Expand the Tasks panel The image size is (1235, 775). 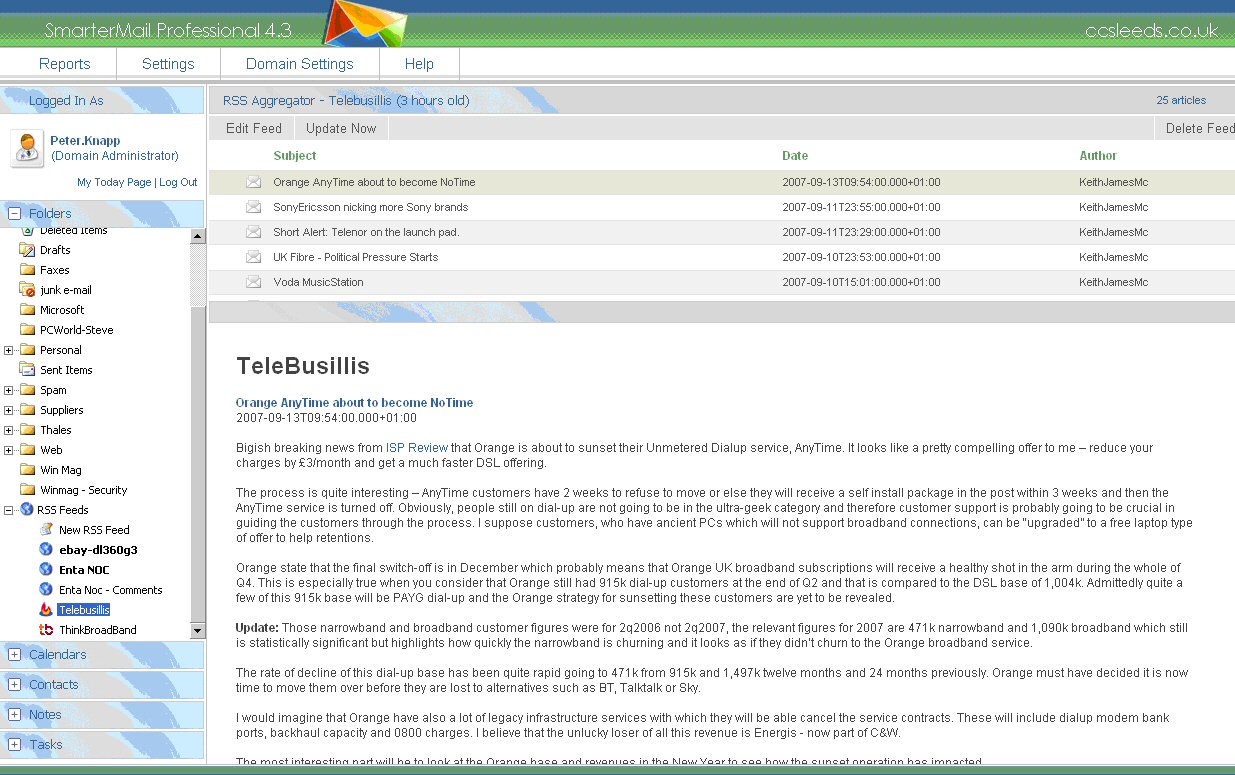tap(15, 745)
